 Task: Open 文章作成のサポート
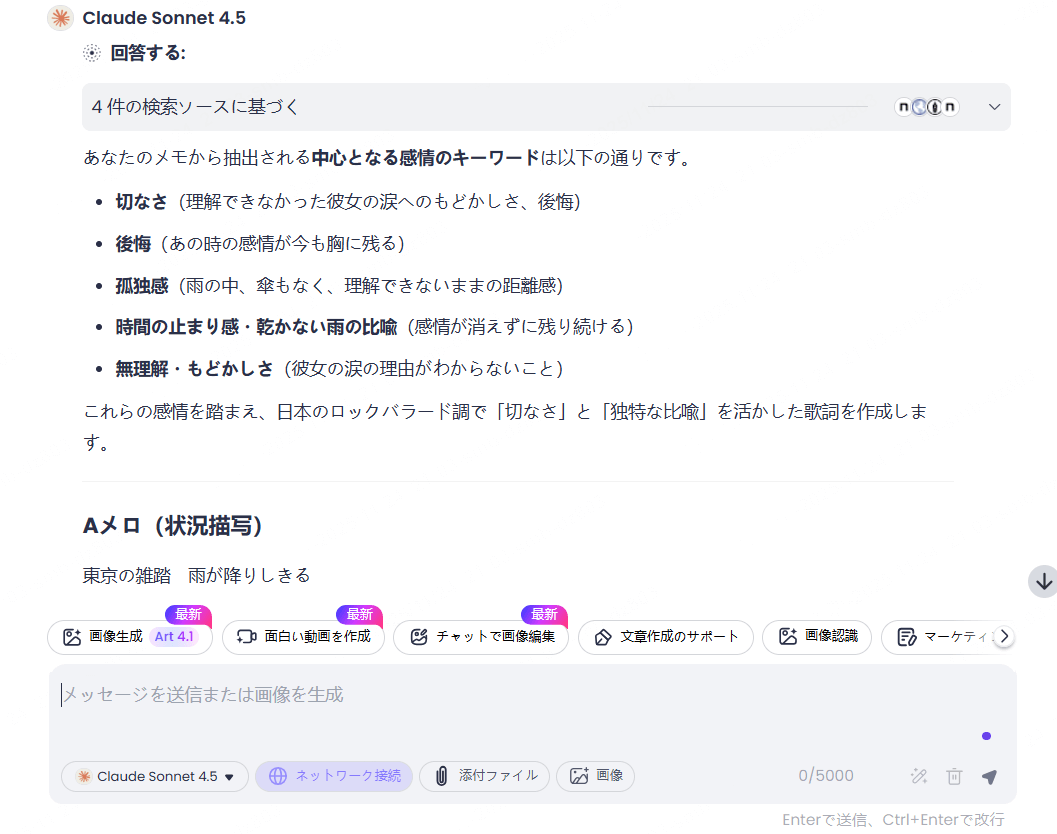[665, 637]
